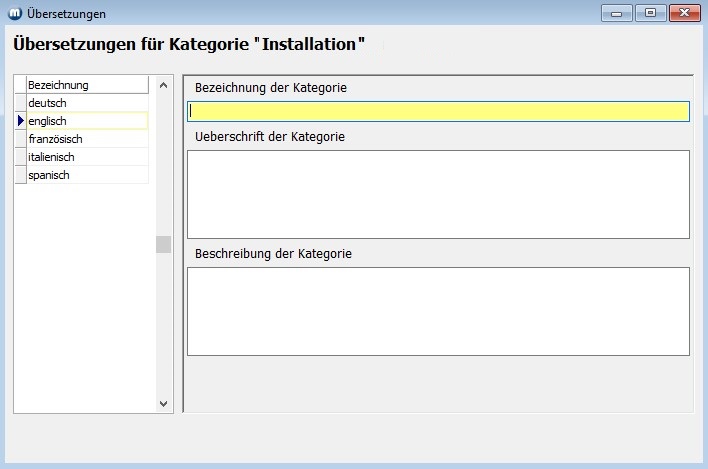This screenshot has width=708, height=469.
Task: Select the spanisch language row
Action: [x=87, y=175]
